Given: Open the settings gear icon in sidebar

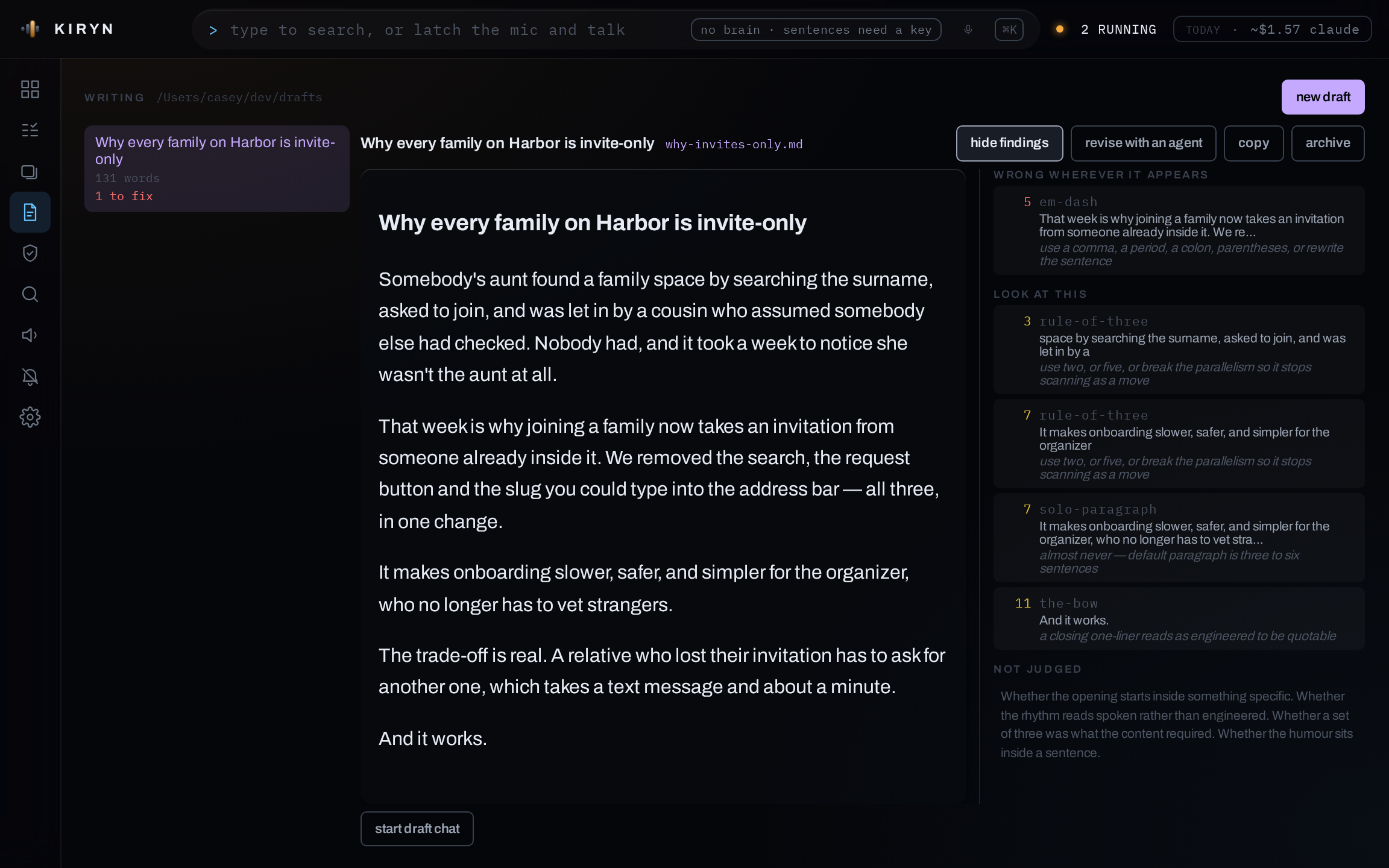Looking at the screenshot, I should 30,417.
